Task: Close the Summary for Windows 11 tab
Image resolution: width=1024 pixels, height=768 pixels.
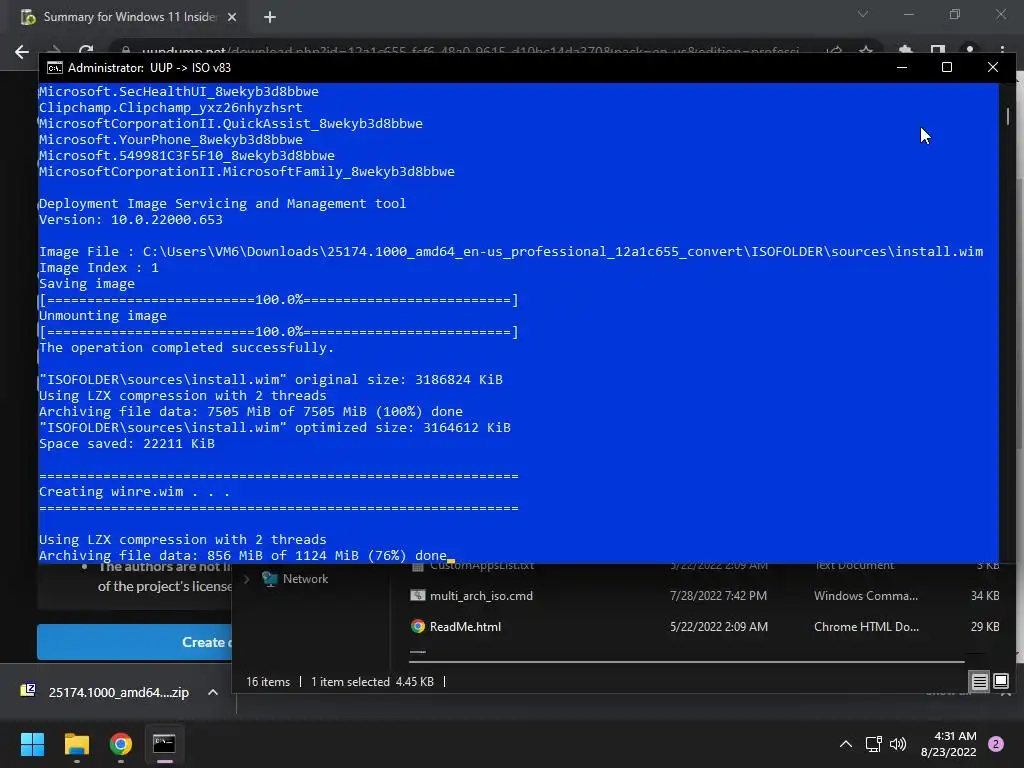Action: pyautogui.click(x=232, y=17)
